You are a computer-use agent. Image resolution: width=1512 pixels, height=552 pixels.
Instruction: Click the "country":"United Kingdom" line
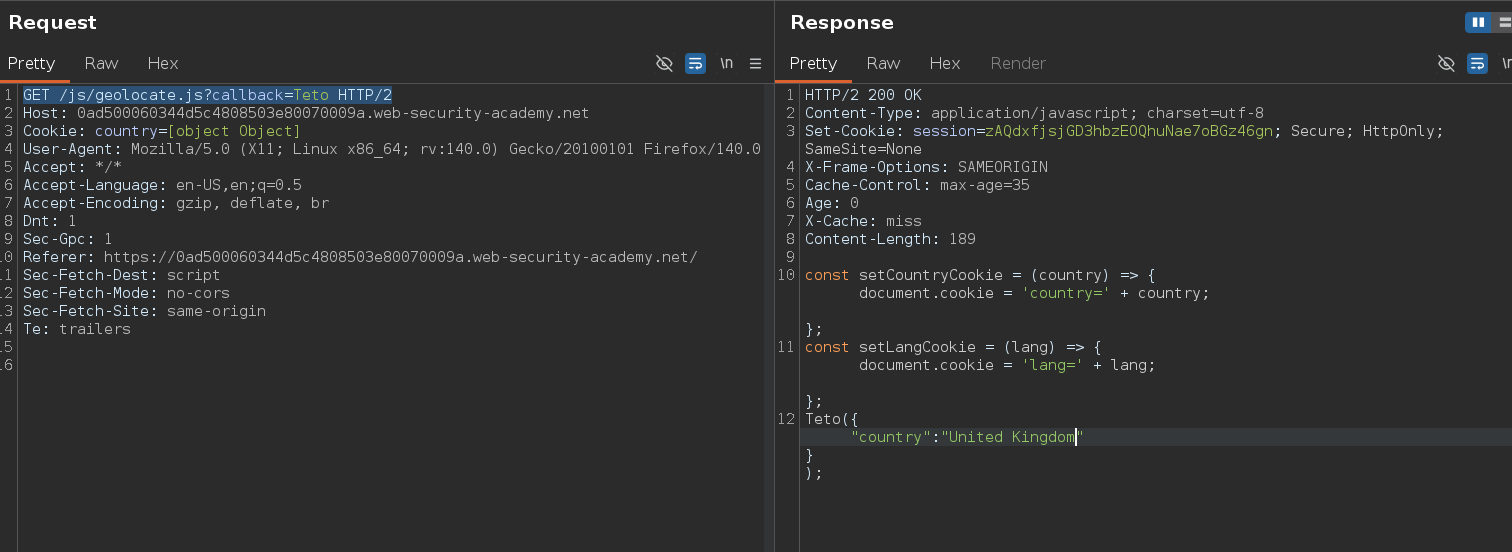click(x=967, y=437)
